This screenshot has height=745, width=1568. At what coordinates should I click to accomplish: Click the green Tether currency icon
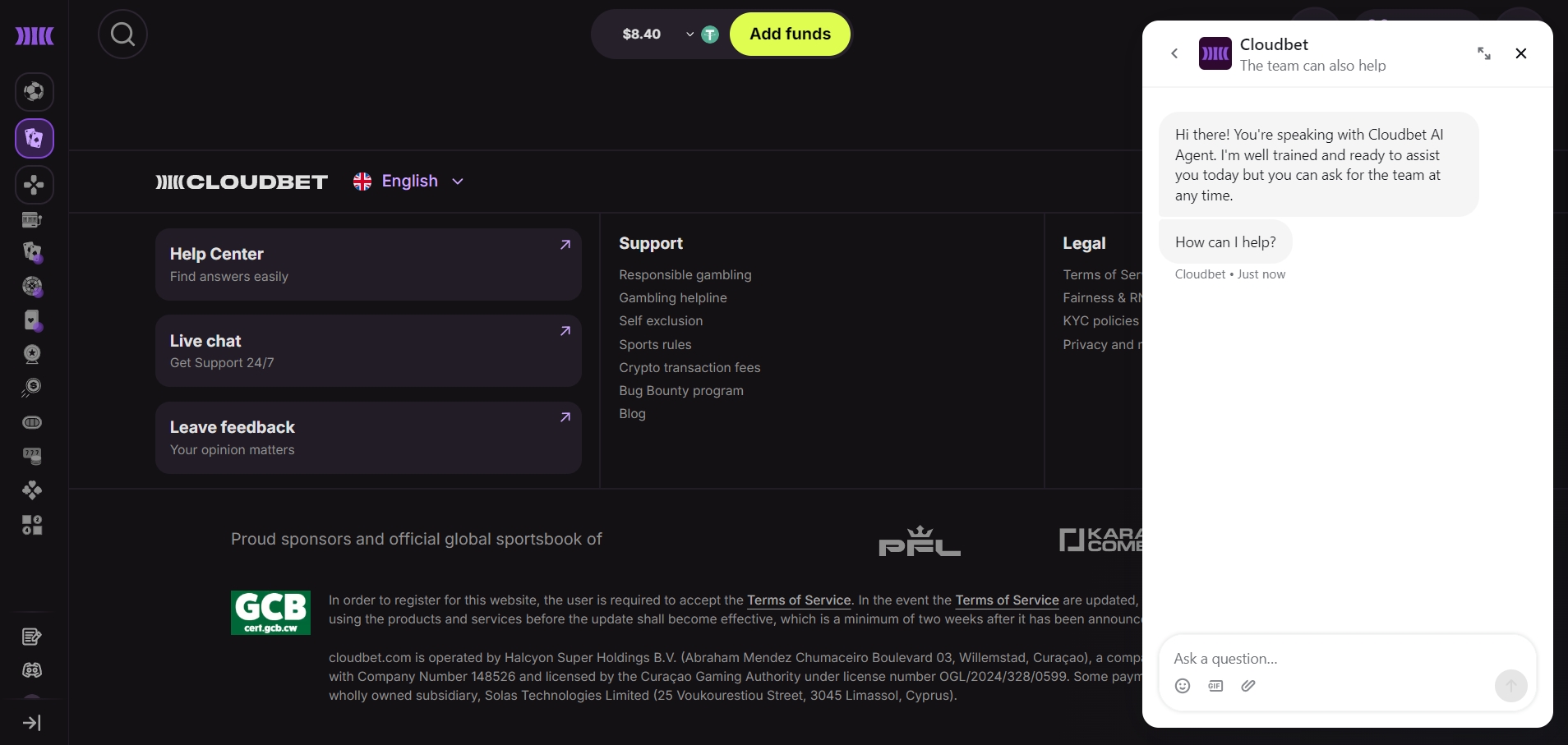tap(710, 34)
